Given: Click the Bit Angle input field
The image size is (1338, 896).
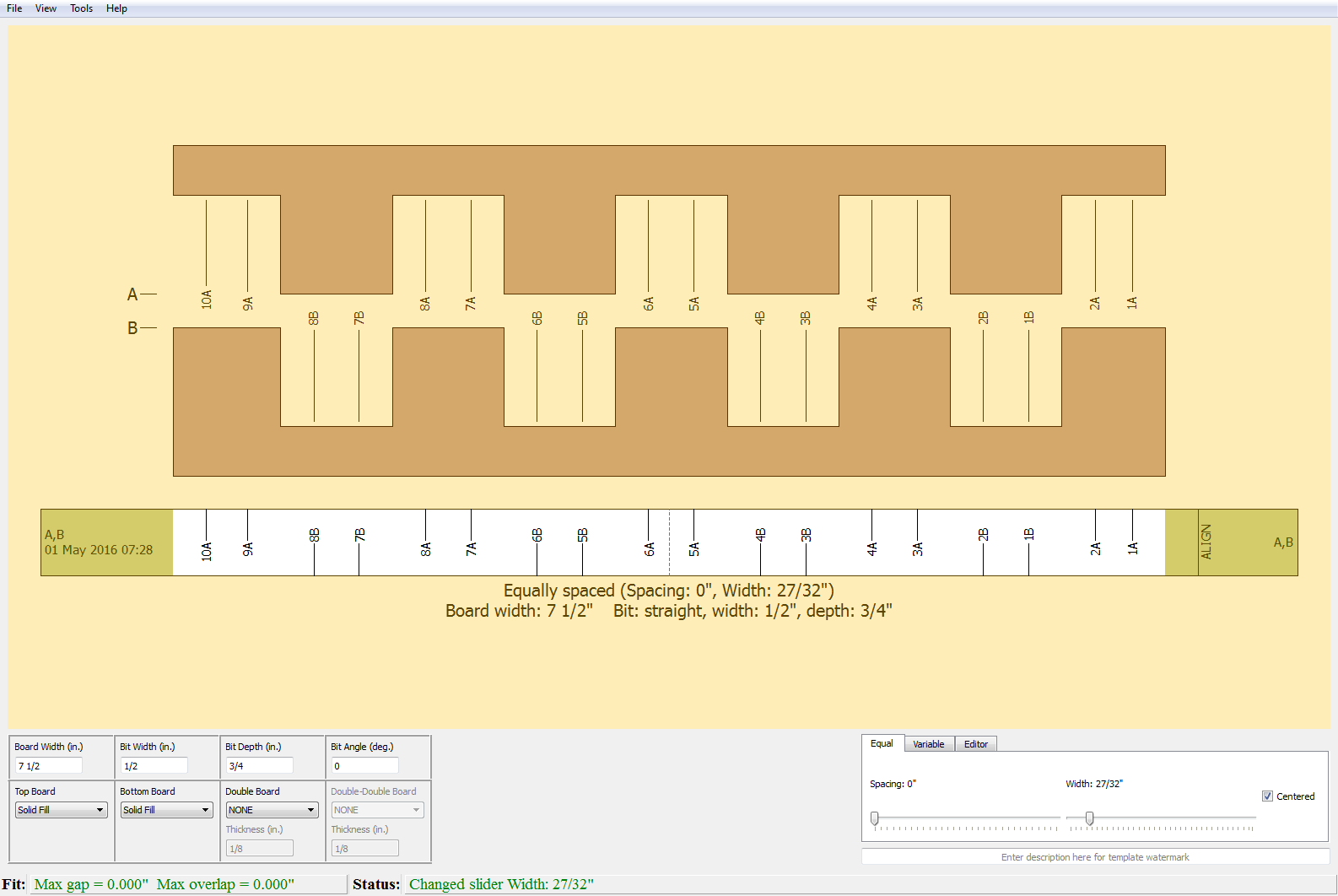Looking at the screenshot, I should point(364,766).
